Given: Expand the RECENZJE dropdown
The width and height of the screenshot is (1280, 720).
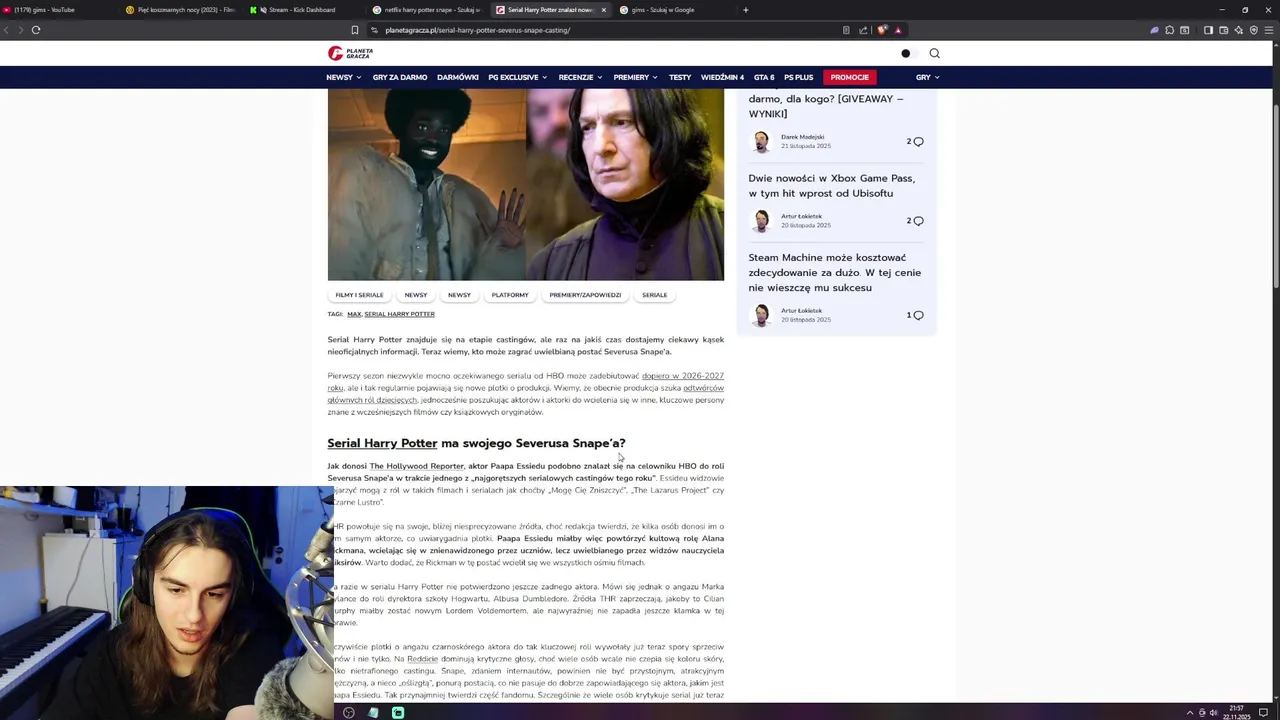Looking at the screenshot, I should pos(580,77).
